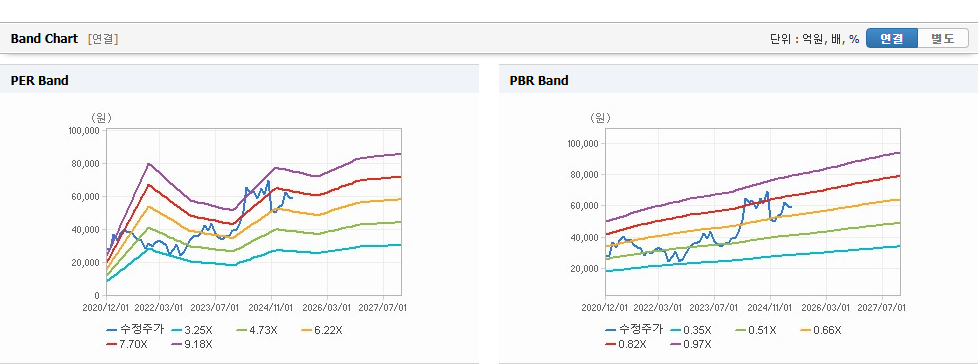Click the 2026/03/01 label on PBR chart
The height and width of the screenshot is (364, 978).
(x=825, y=307)
